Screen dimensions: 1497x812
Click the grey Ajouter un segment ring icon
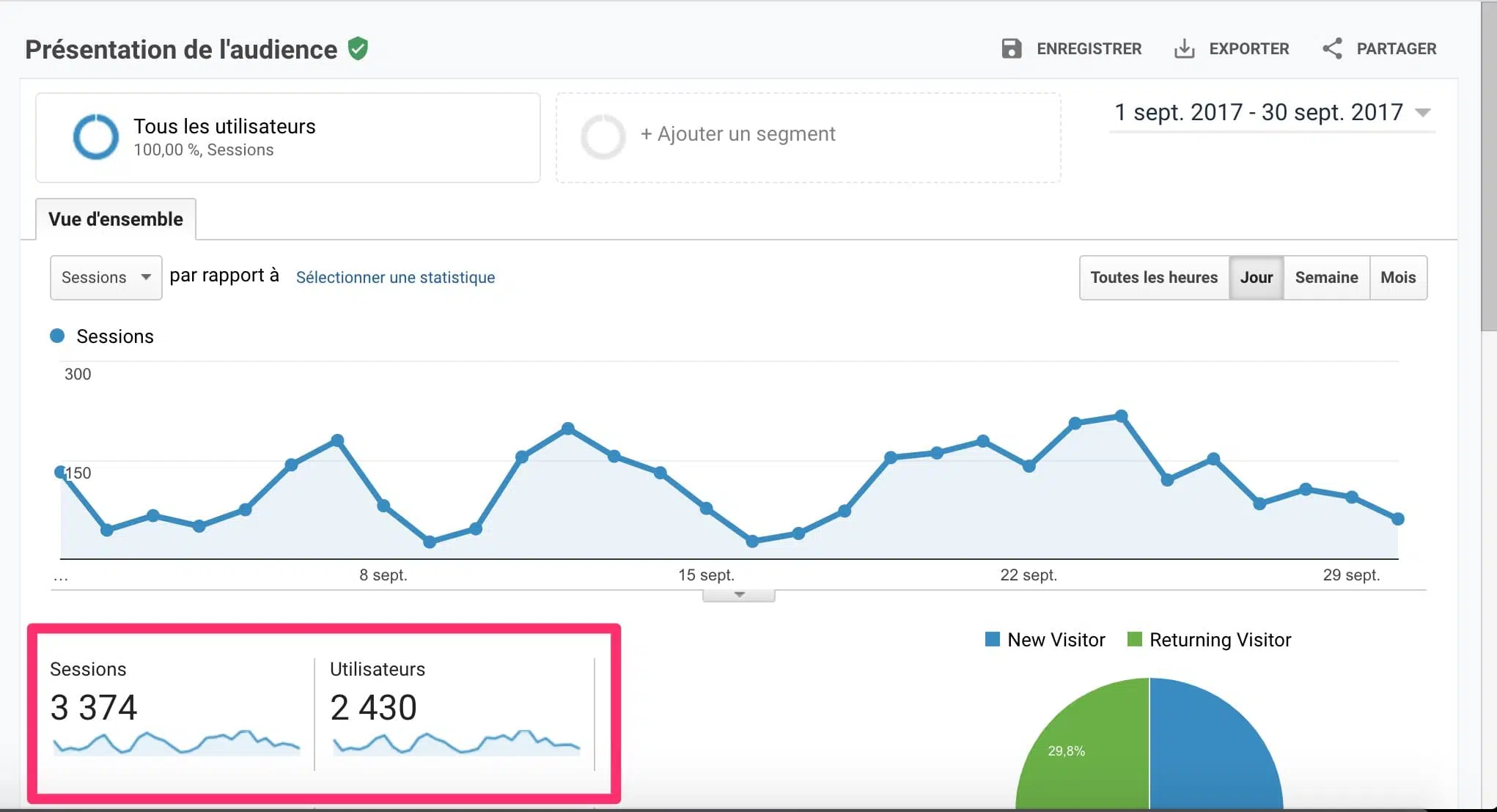[x=603, y=136]
